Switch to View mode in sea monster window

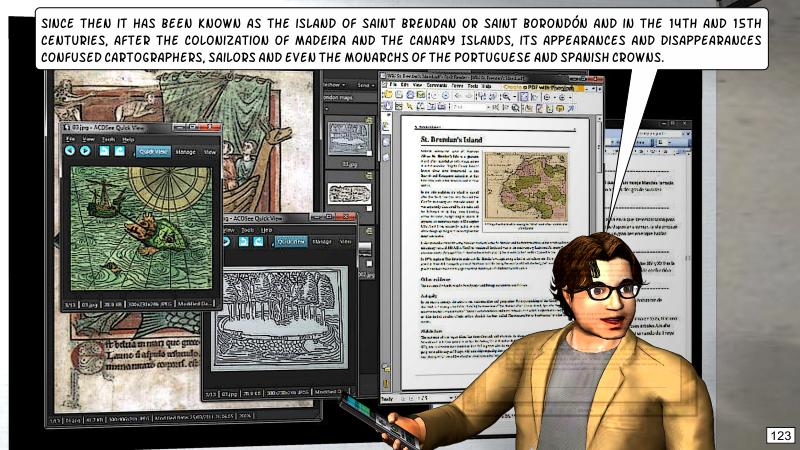(x=210, y=152)
